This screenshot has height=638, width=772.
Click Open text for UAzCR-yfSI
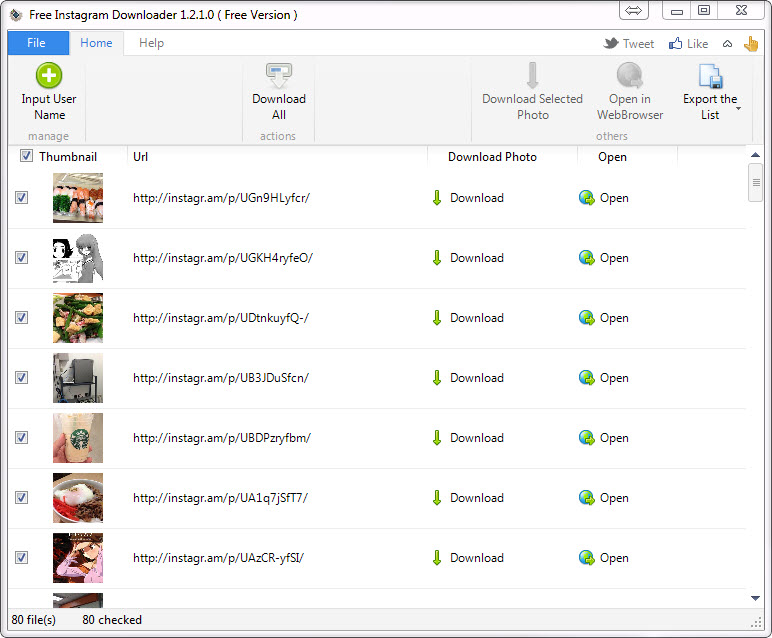point(614,559)
